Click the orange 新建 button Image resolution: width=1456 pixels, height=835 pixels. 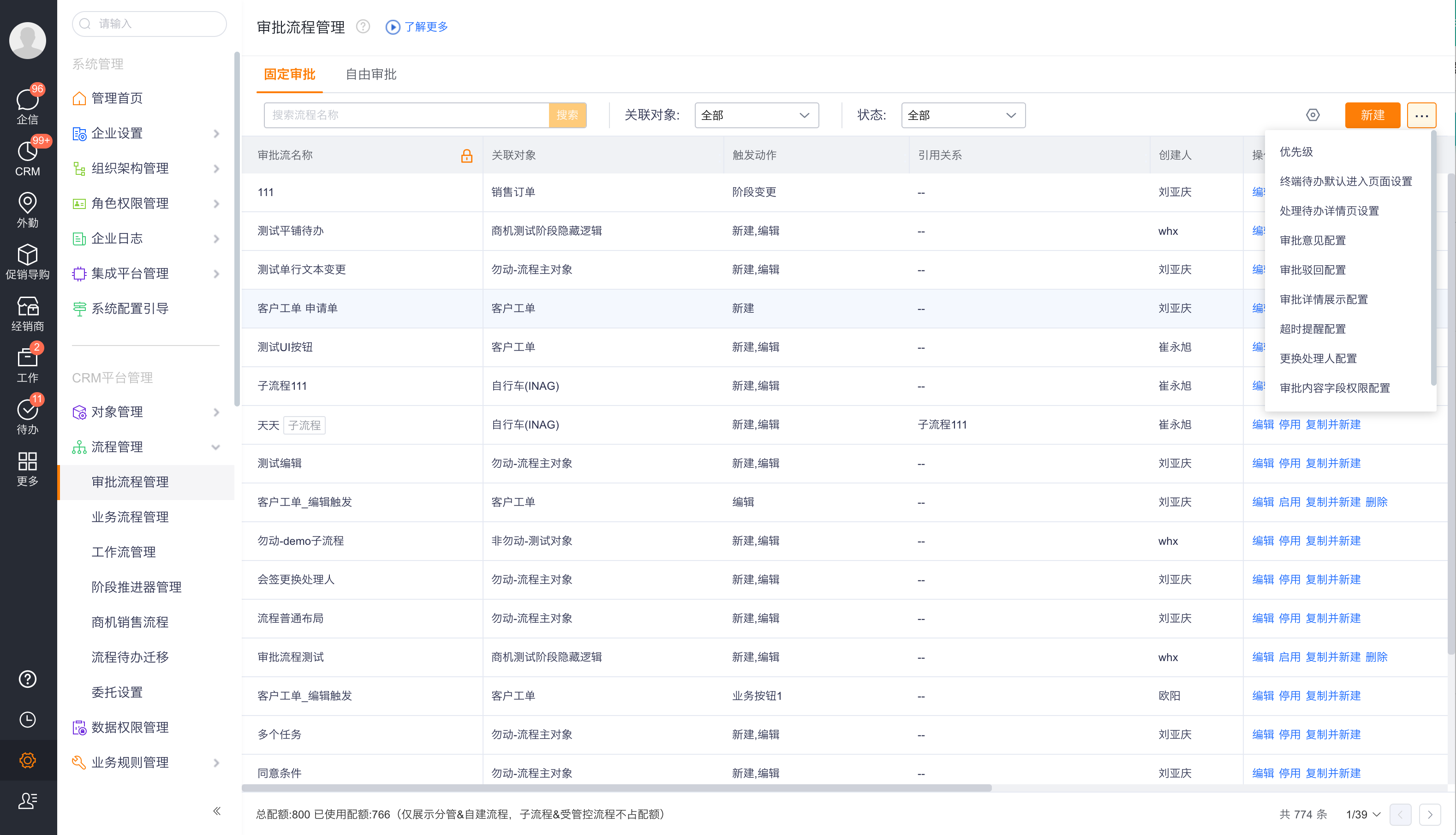[1372, 115]
